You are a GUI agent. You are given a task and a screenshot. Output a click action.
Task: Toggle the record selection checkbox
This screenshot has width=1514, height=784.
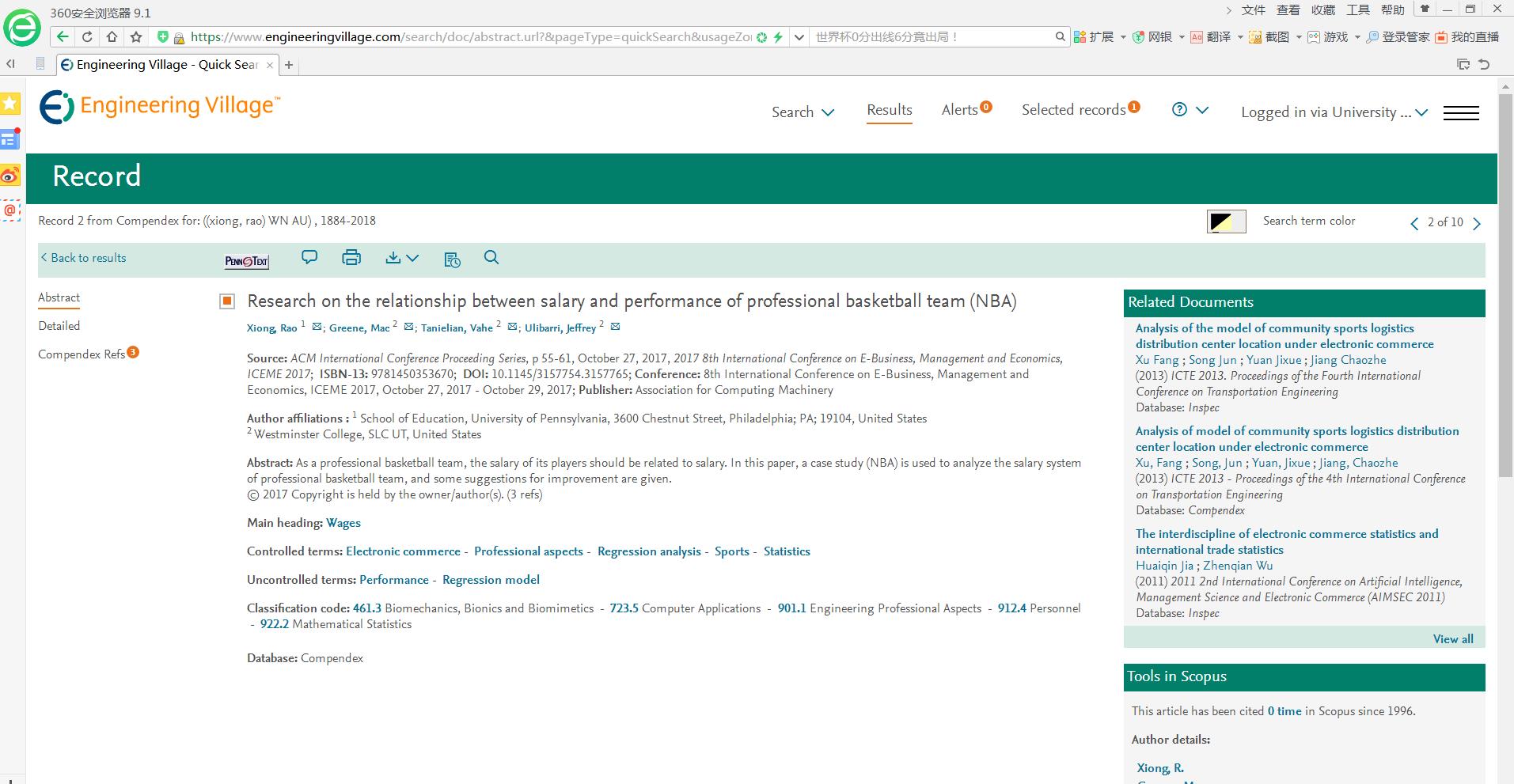227,301
